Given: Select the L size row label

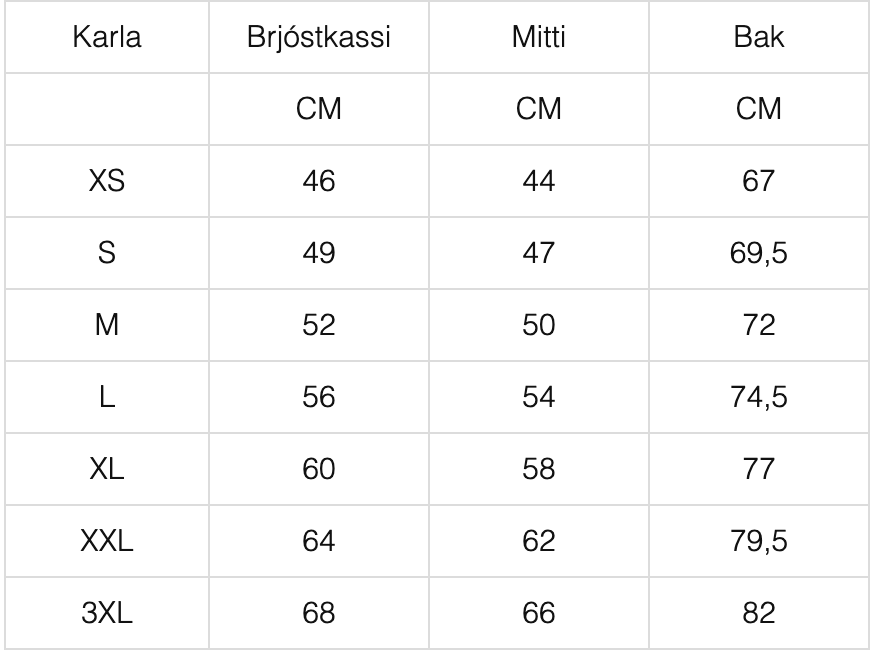Looking at the screenshot, I should point(106,397).
